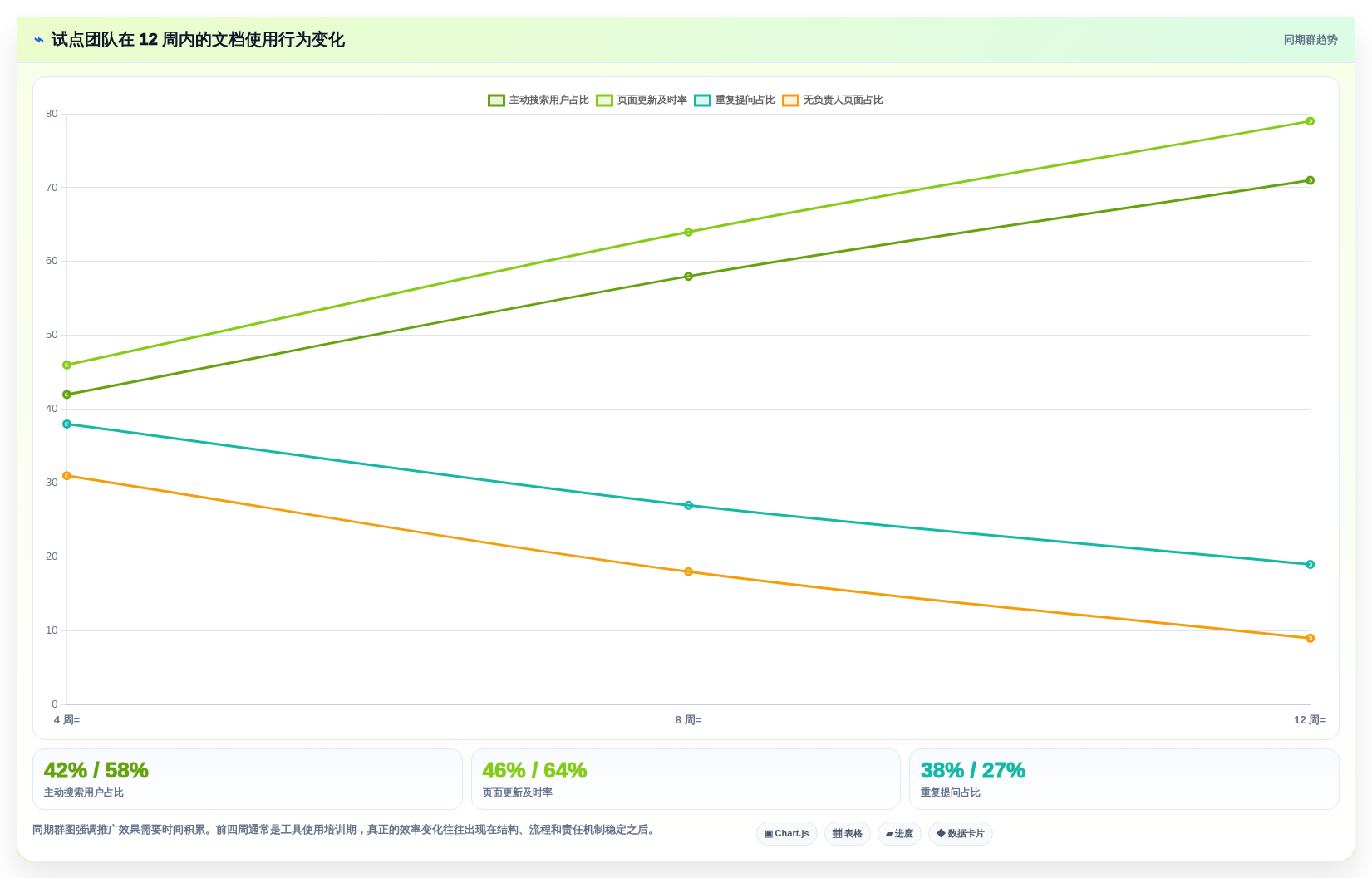The height and width of the screenshot is (878, 1372).
Task: Open the 46% / 64% stat card
Action: [686, 779]
